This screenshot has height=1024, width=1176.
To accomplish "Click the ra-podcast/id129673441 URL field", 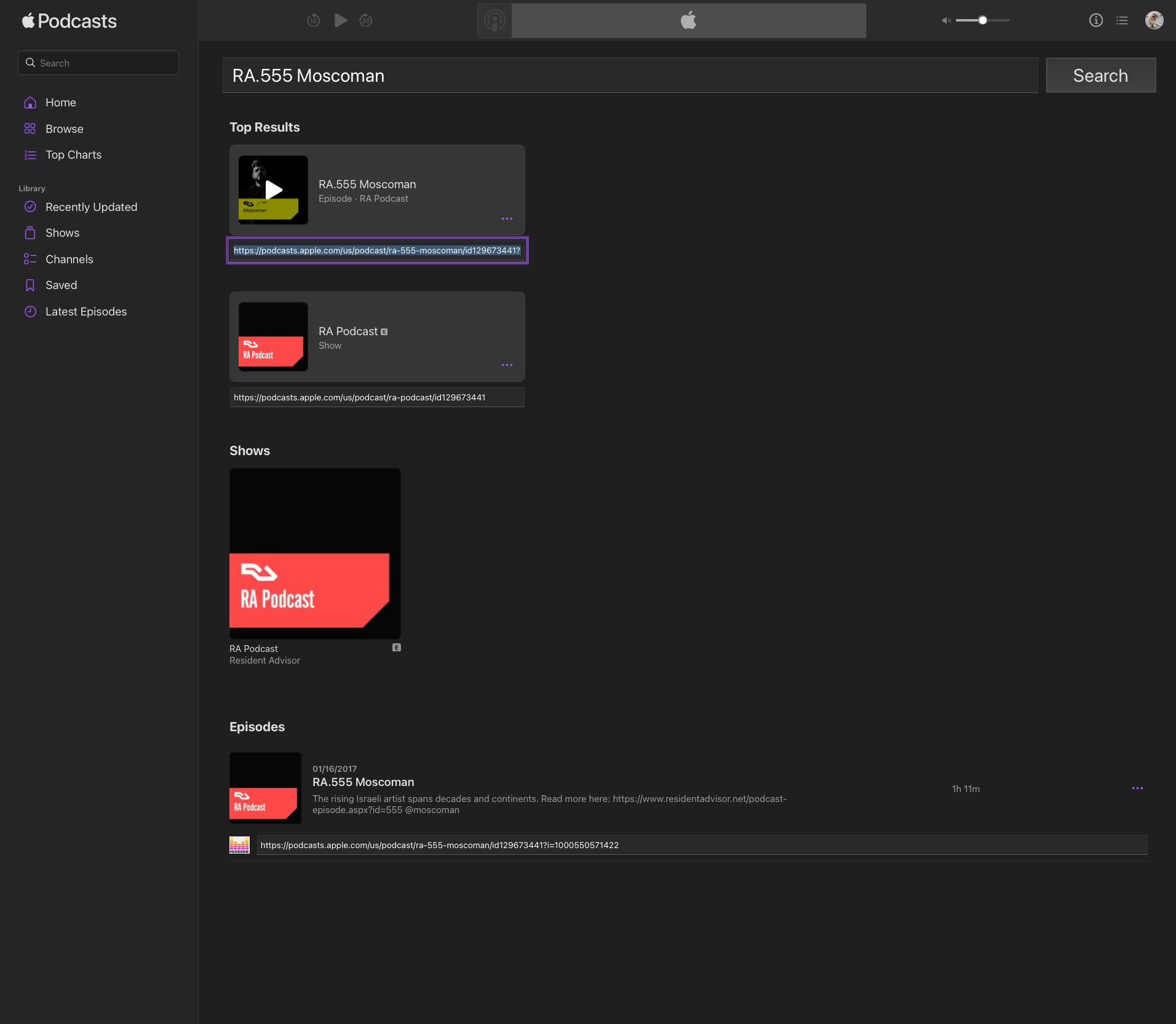I will (x=377, y=397).
